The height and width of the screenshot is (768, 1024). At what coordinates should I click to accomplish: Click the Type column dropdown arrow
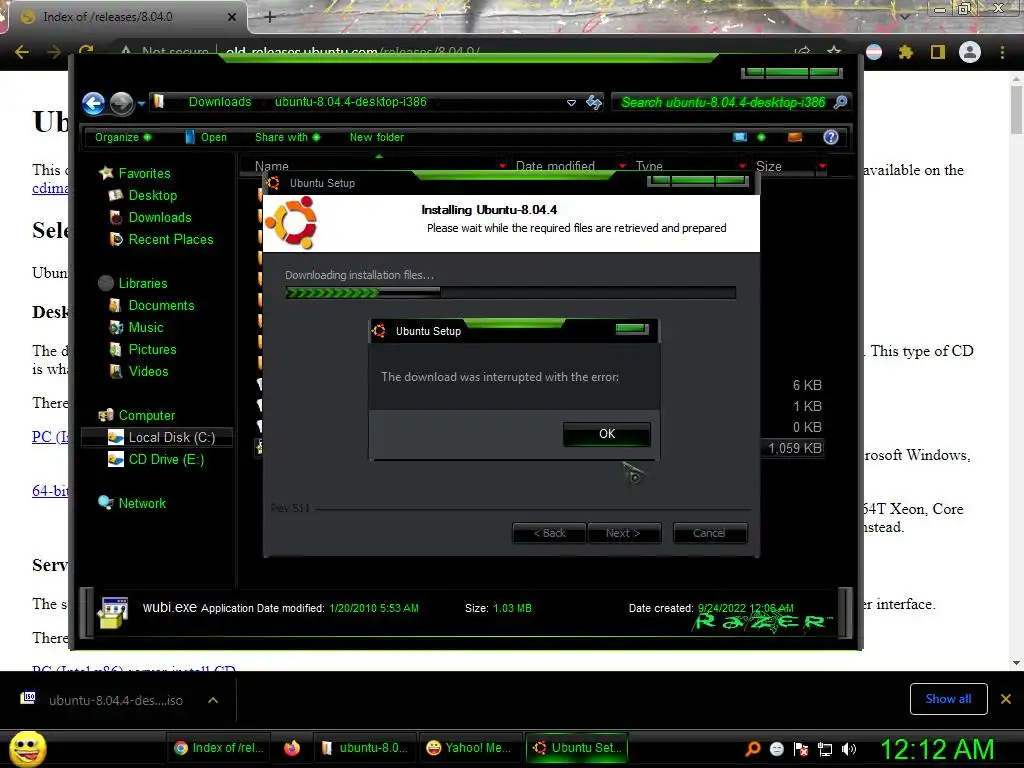[x=742, y=166]
